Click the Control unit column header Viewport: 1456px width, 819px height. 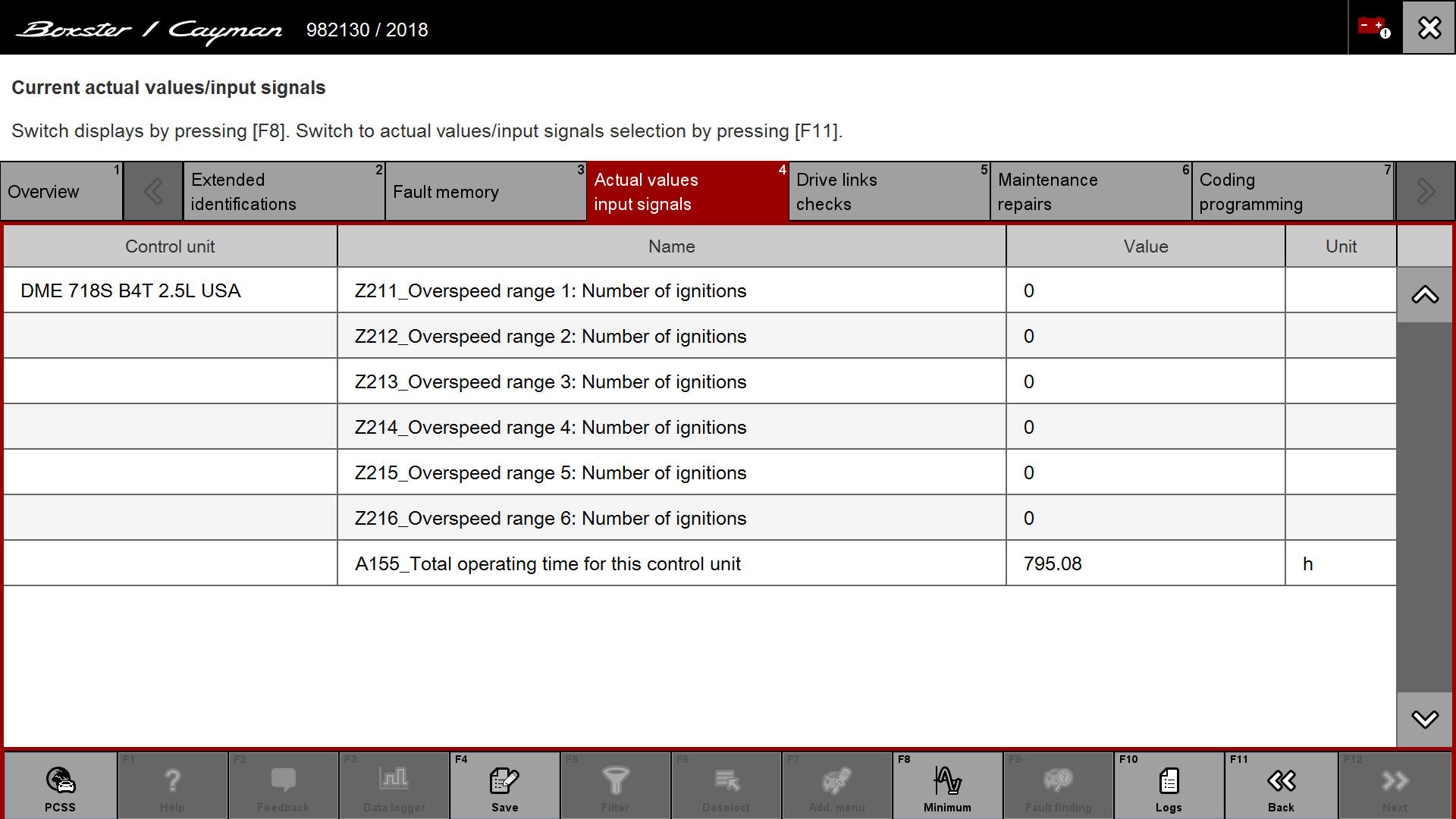(x=170, y=246)
